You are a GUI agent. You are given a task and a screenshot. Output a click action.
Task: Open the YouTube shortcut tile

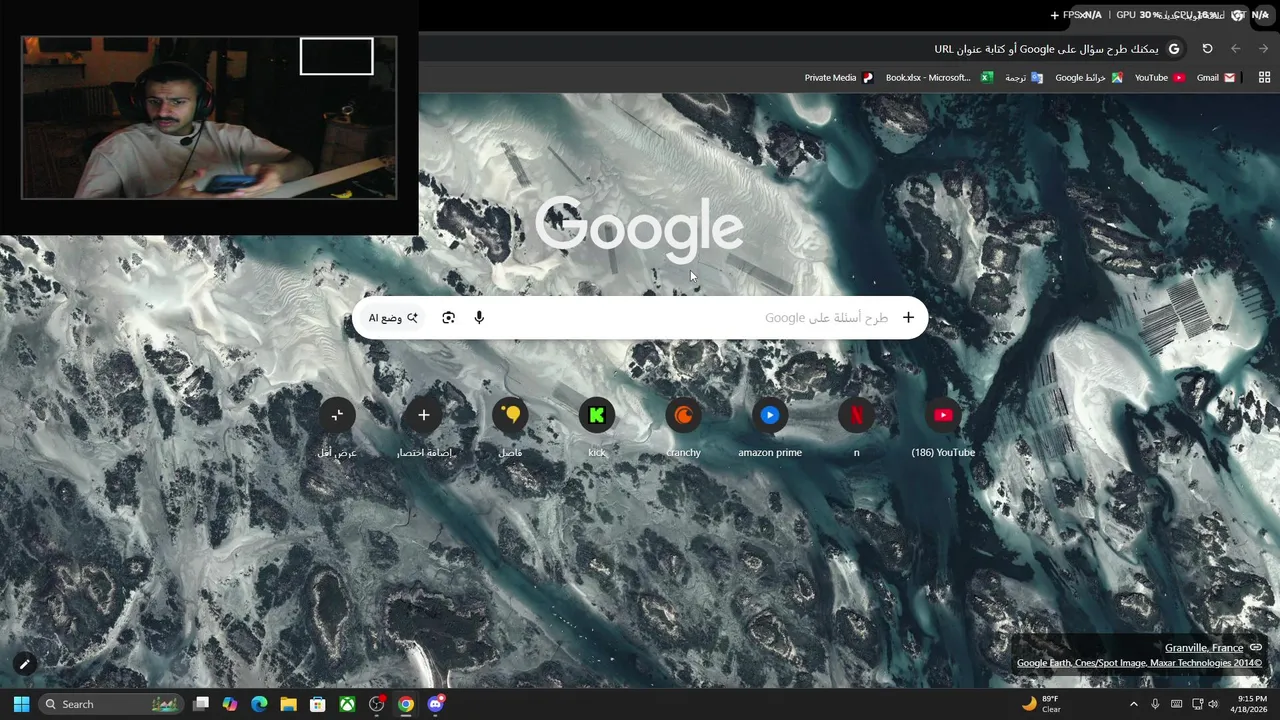click(942, 426)
